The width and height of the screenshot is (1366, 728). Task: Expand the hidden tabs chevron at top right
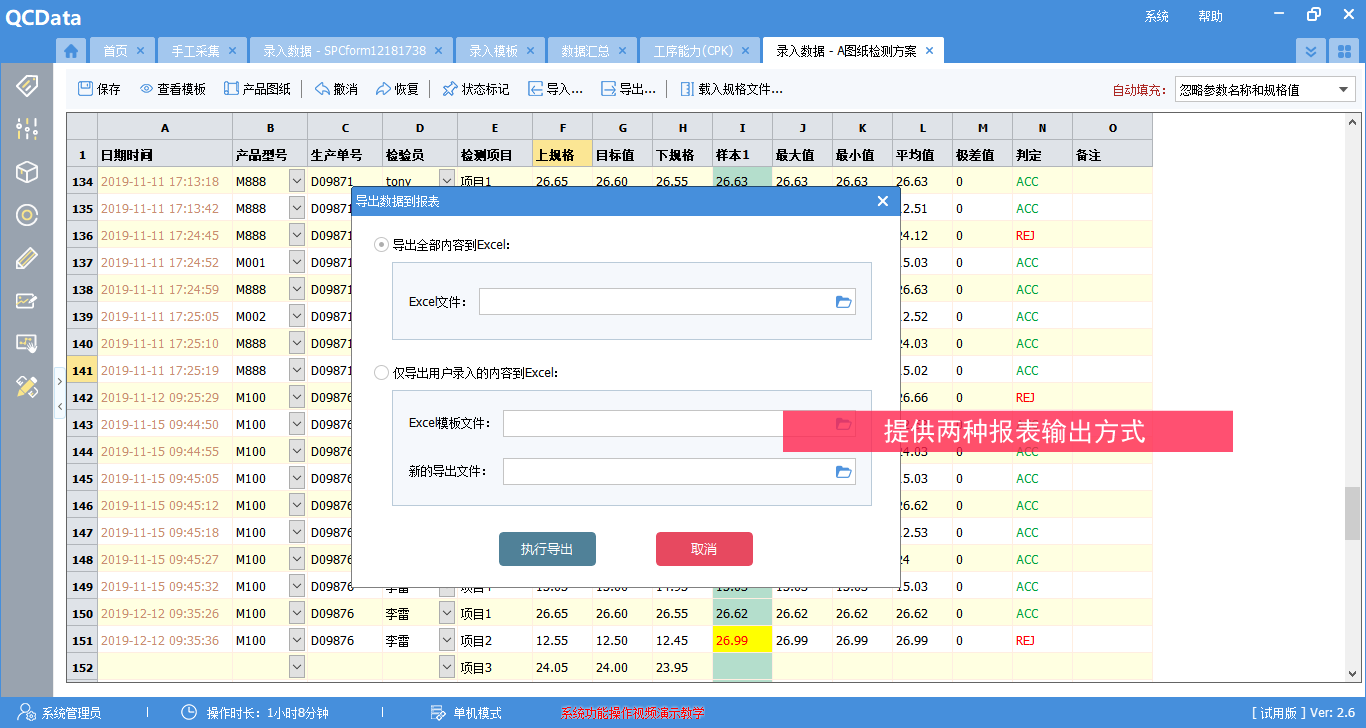(x=1311, y=49)
